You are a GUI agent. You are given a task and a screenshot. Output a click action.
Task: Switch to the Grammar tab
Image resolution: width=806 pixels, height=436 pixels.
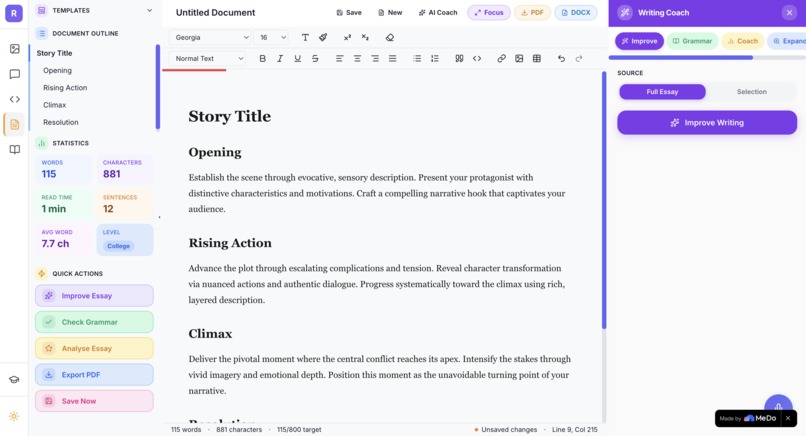[692, 41]
